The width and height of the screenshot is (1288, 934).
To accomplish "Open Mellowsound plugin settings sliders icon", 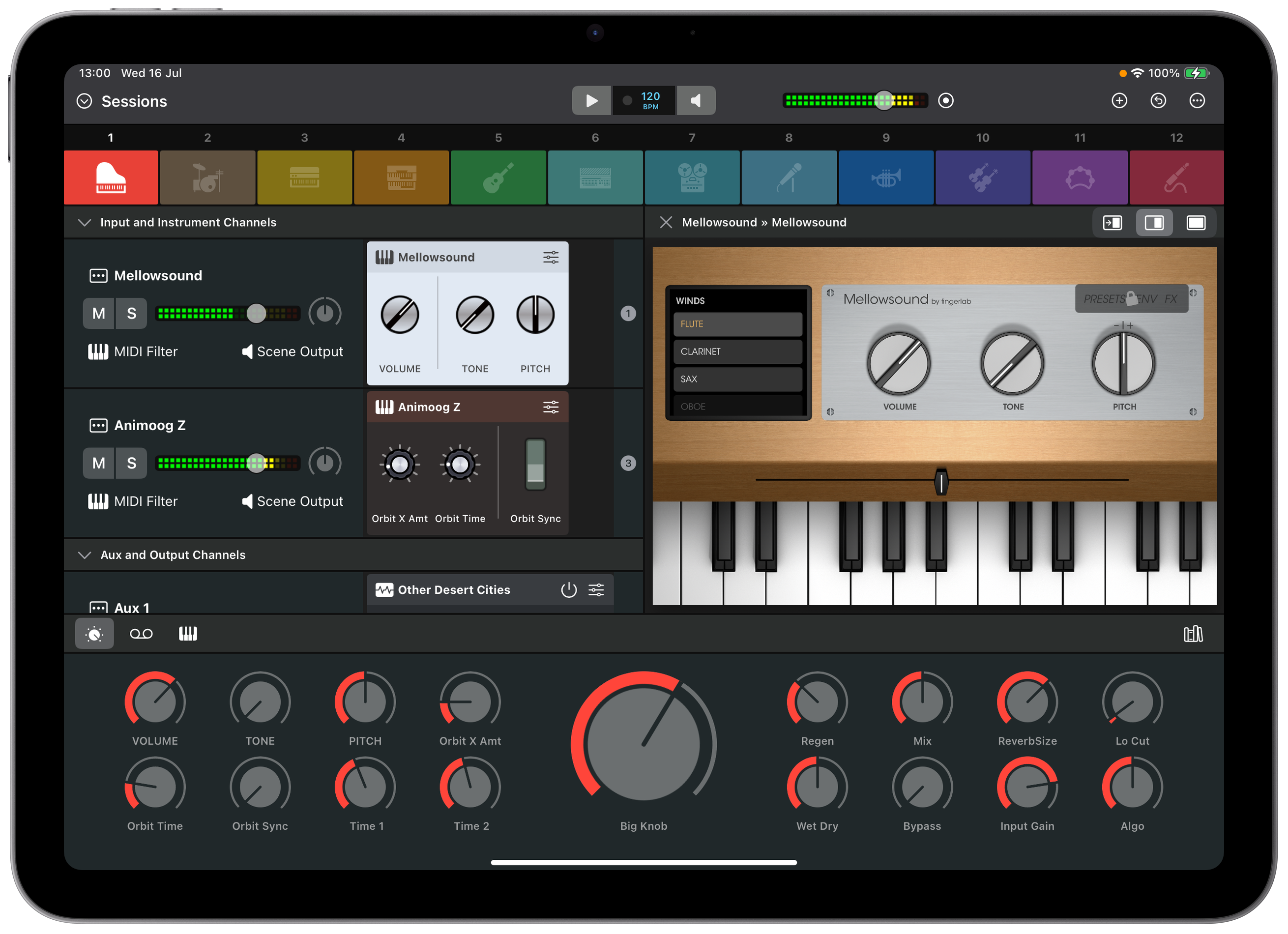I will pyautogui.click(x=550, y=257).
